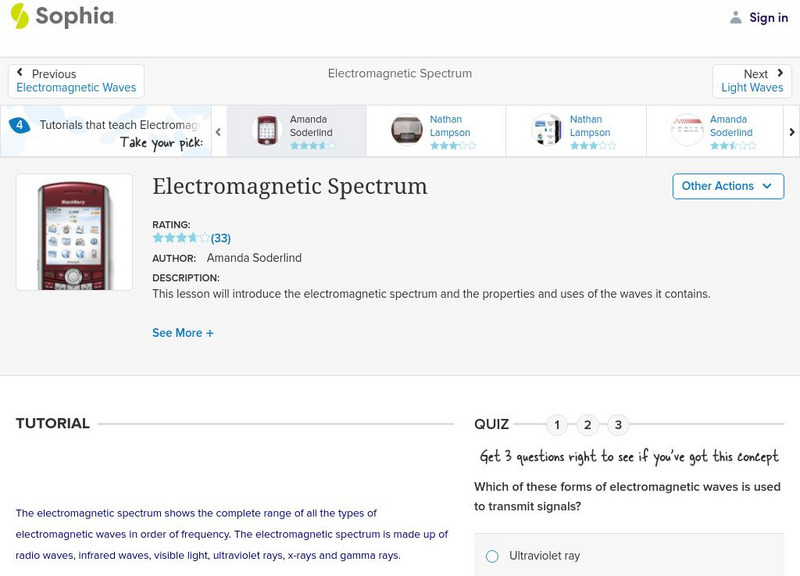
Task: Click the Sophia logo icon
Action: (x=19, y=16)
